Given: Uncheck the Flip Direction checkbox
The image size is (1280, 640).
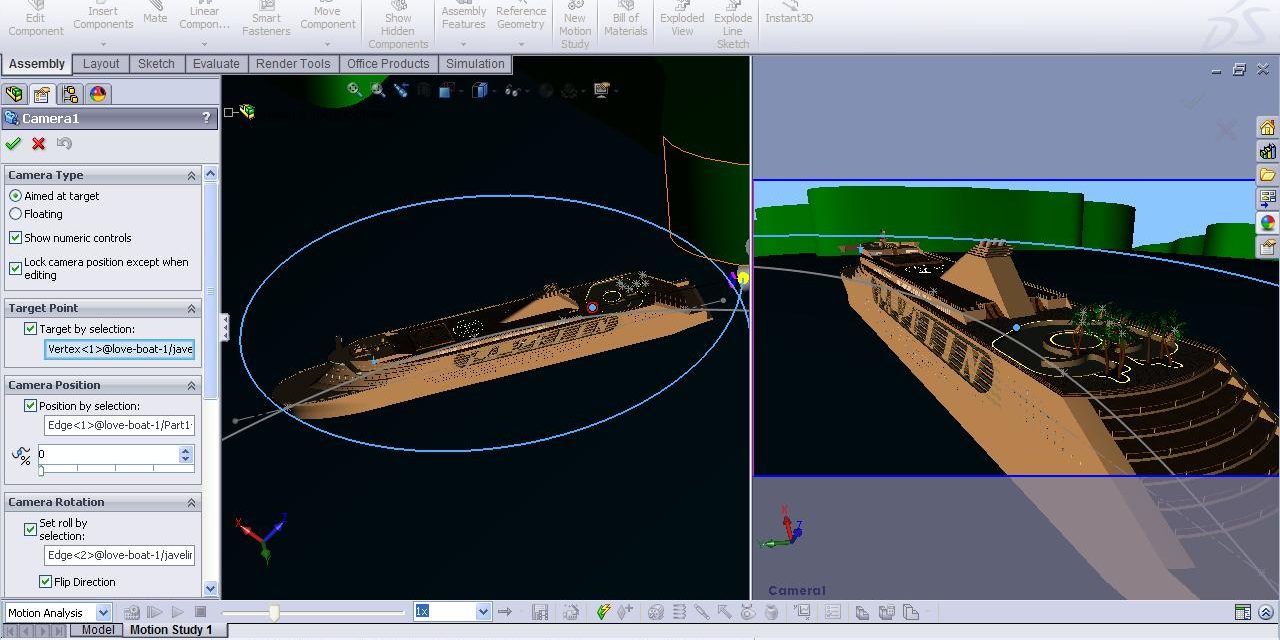Looking at the screenshot, I should click(x=46, y=582).
